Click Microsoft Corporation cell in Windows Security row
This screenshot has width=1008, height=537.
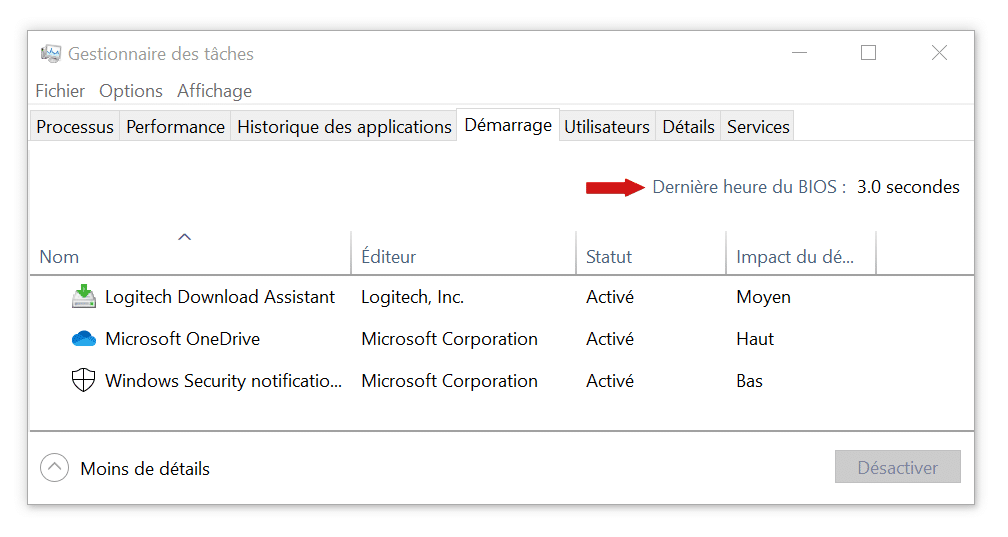[449, 381]
